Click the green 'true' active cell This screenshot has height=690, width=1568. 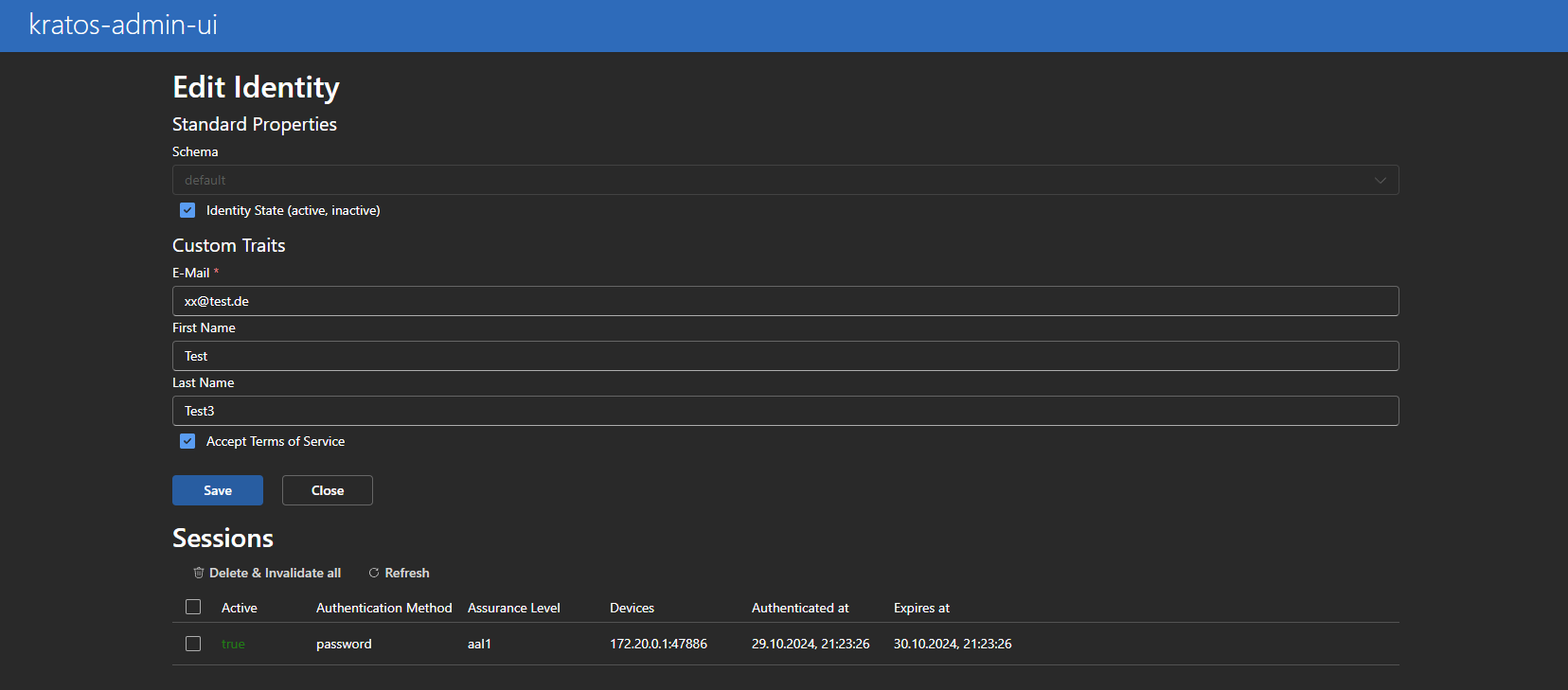point(233,644)
